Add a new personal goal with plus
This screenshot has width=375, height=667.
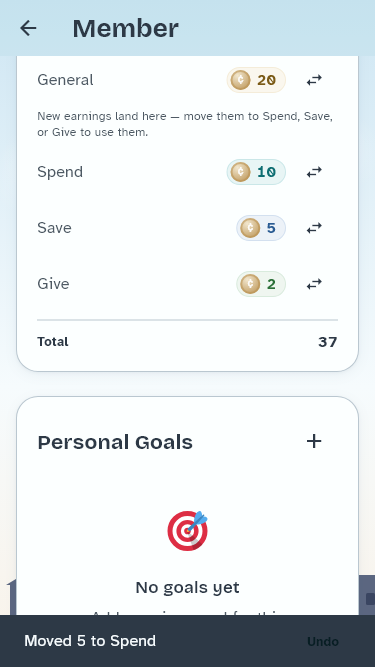(x=314, y=442)
